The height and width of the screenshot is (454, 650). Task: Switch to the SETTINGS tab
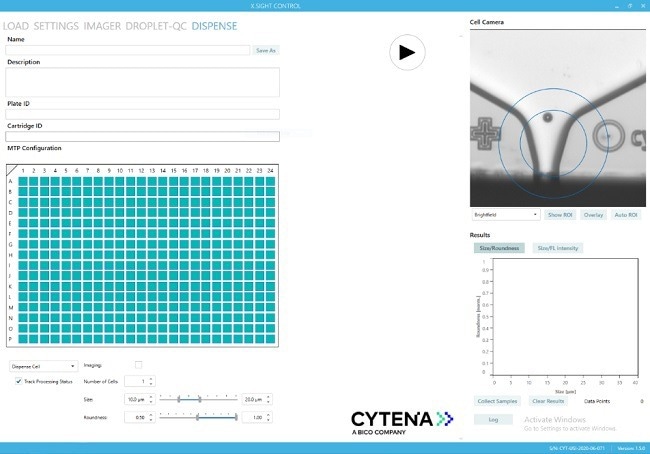pos(56,26)
